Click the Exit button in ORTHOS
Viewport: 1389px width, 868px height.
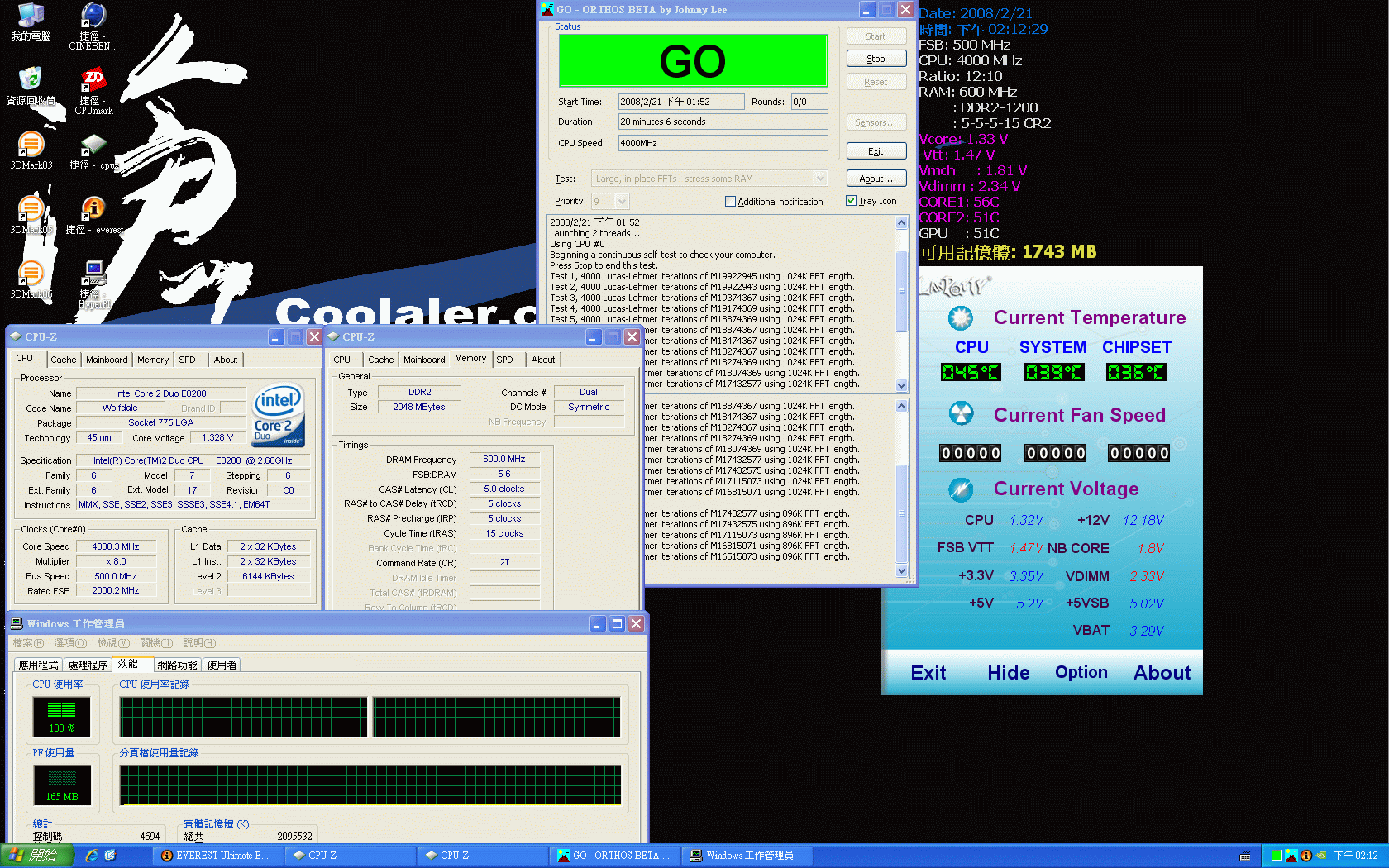pos(876,151)
